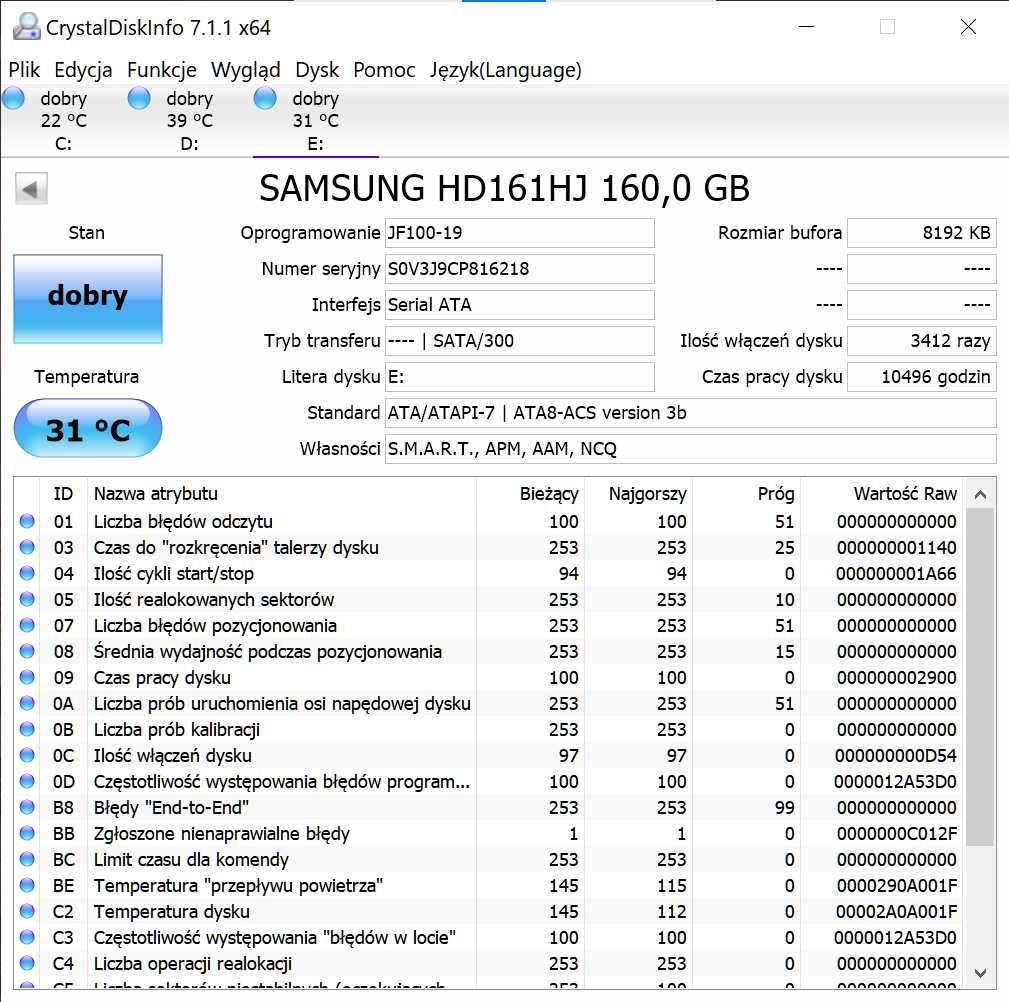Image resolution: width=1009 pixels, height=1002 pixels.
Task: Click the Oprogramowanie field JF100-19
Action: pyautogui.click(x=519, y=233)
